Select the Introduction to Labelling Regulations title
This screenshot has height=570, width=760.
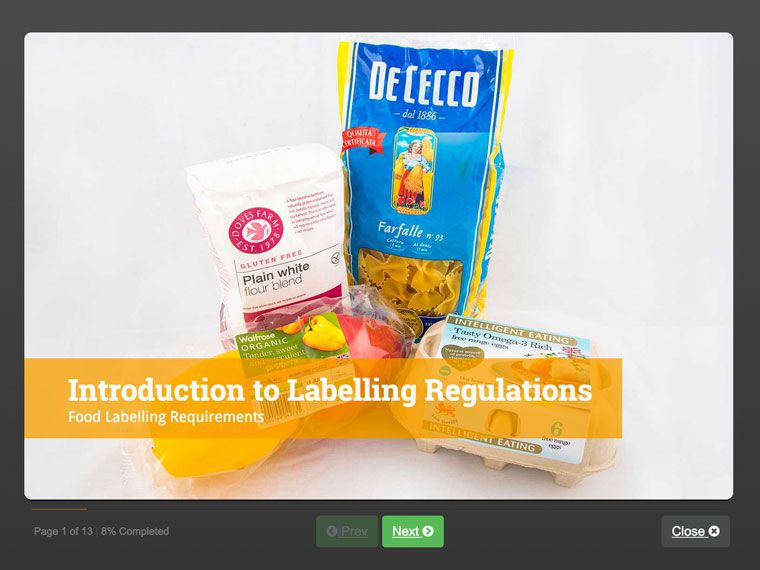point(330,390)
